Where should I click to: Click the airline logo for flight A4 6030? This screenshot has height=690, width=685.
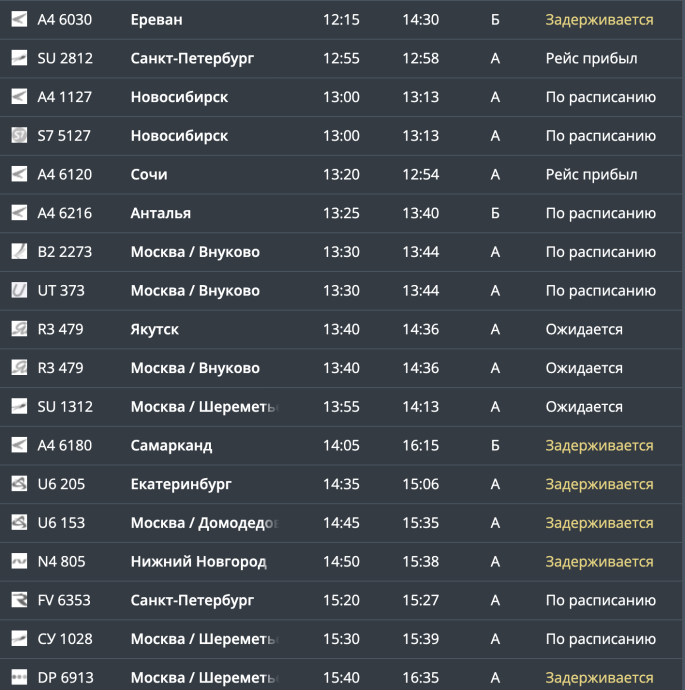[19, 20]
